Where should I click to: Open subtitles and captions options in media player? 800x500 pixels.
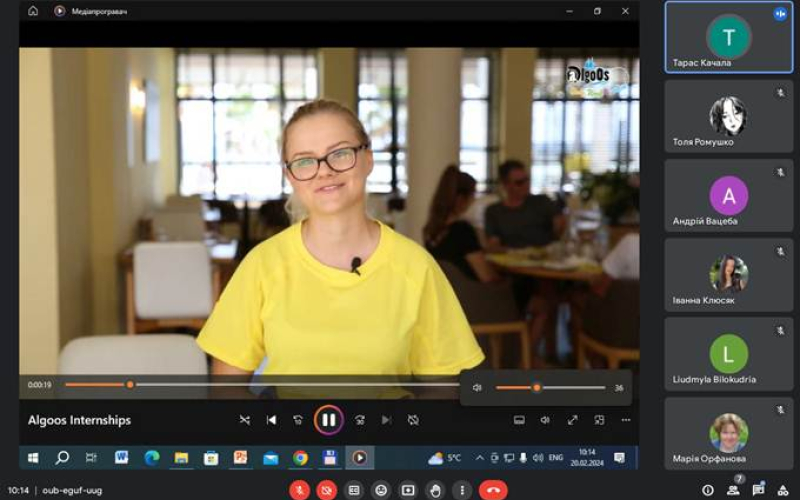(519, 420)
